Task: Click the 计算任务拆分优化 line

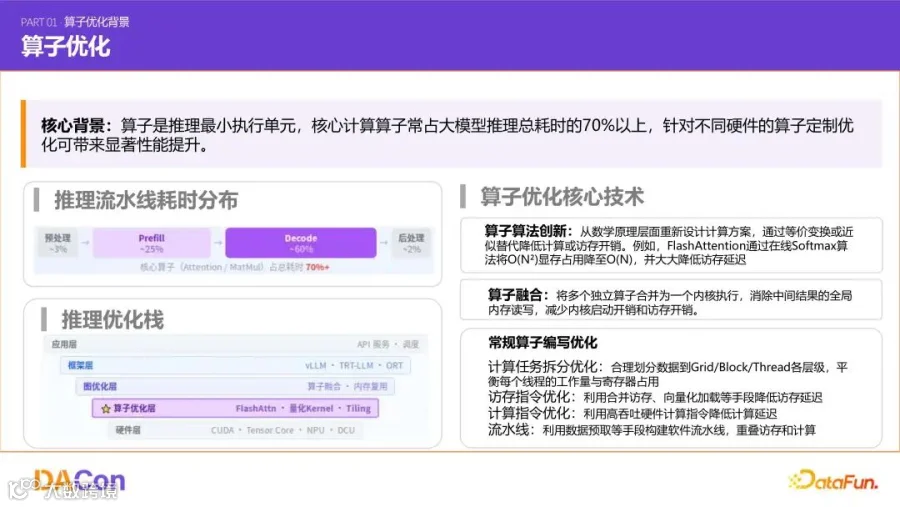Action: pyautogui.click(x=668, y=374)
